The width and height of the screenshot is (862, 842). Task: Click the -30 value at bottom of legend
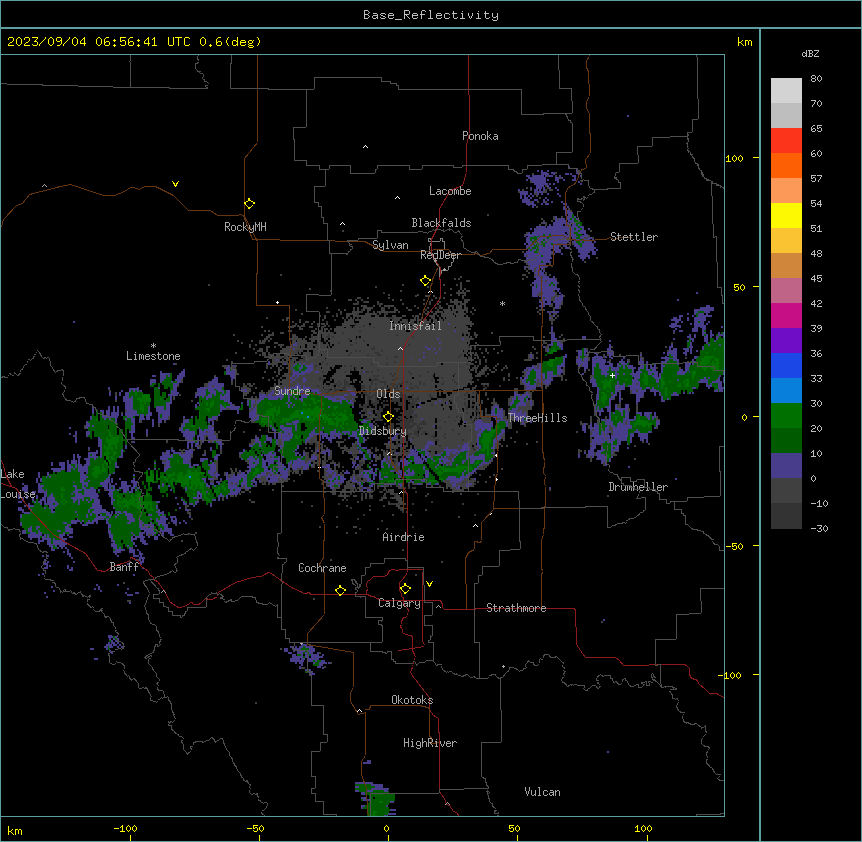(819, 528)
